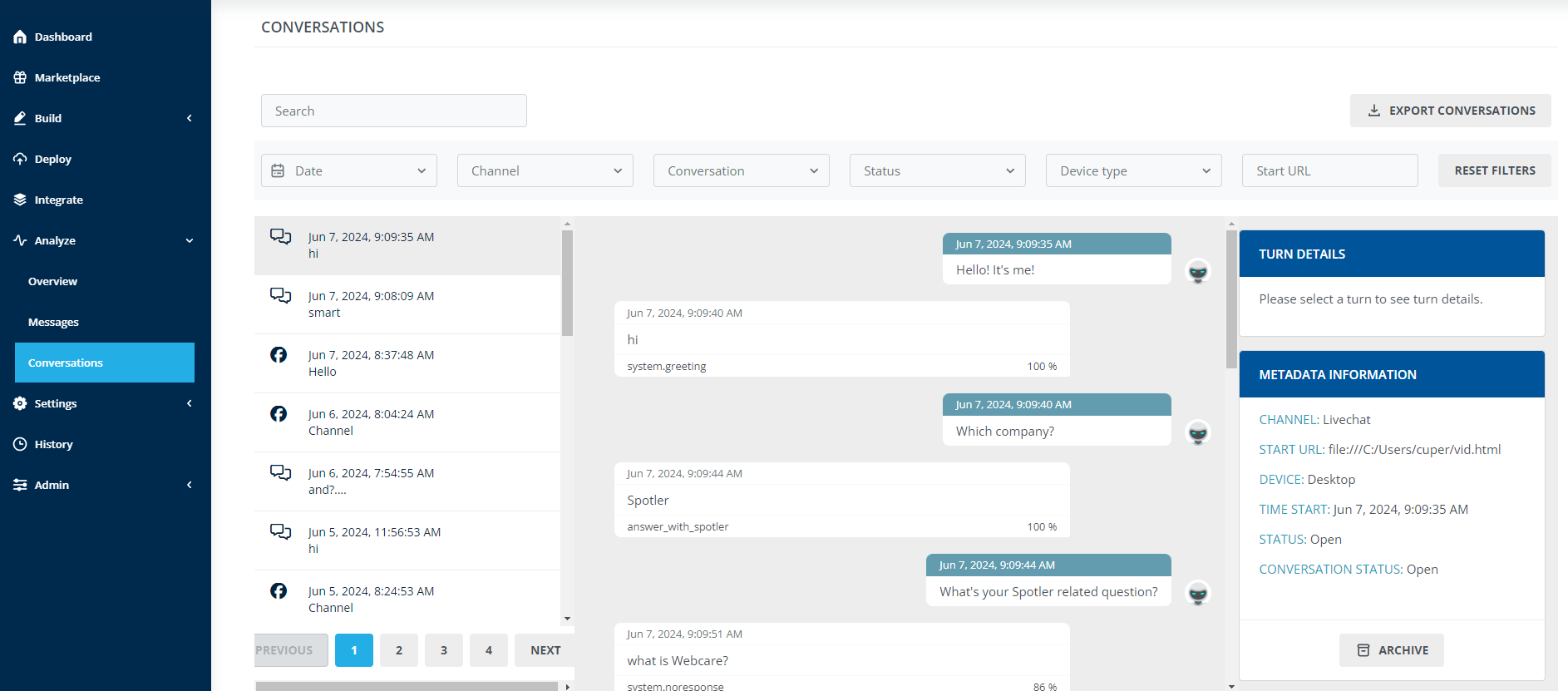Open the Messages submenu item
Viewport: 1568px width, 691px height.
pos(53,322)
